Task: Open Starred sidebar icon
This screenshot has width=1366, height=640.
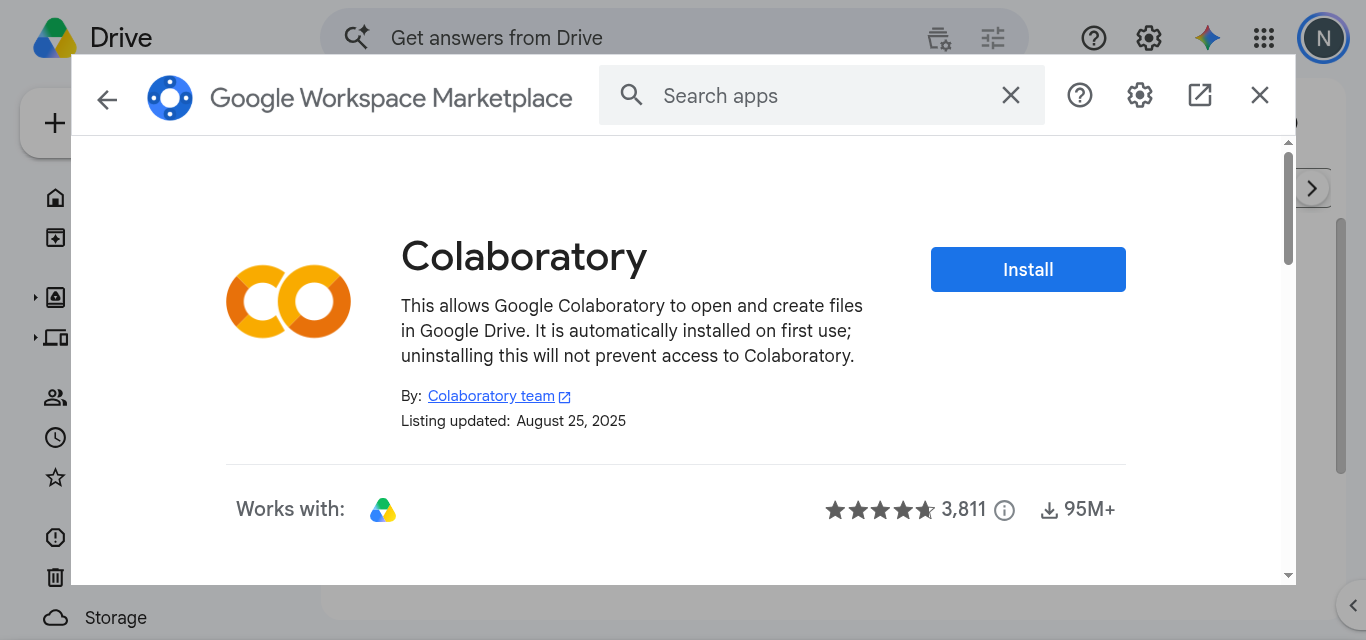Action: [x=56, y=477]
